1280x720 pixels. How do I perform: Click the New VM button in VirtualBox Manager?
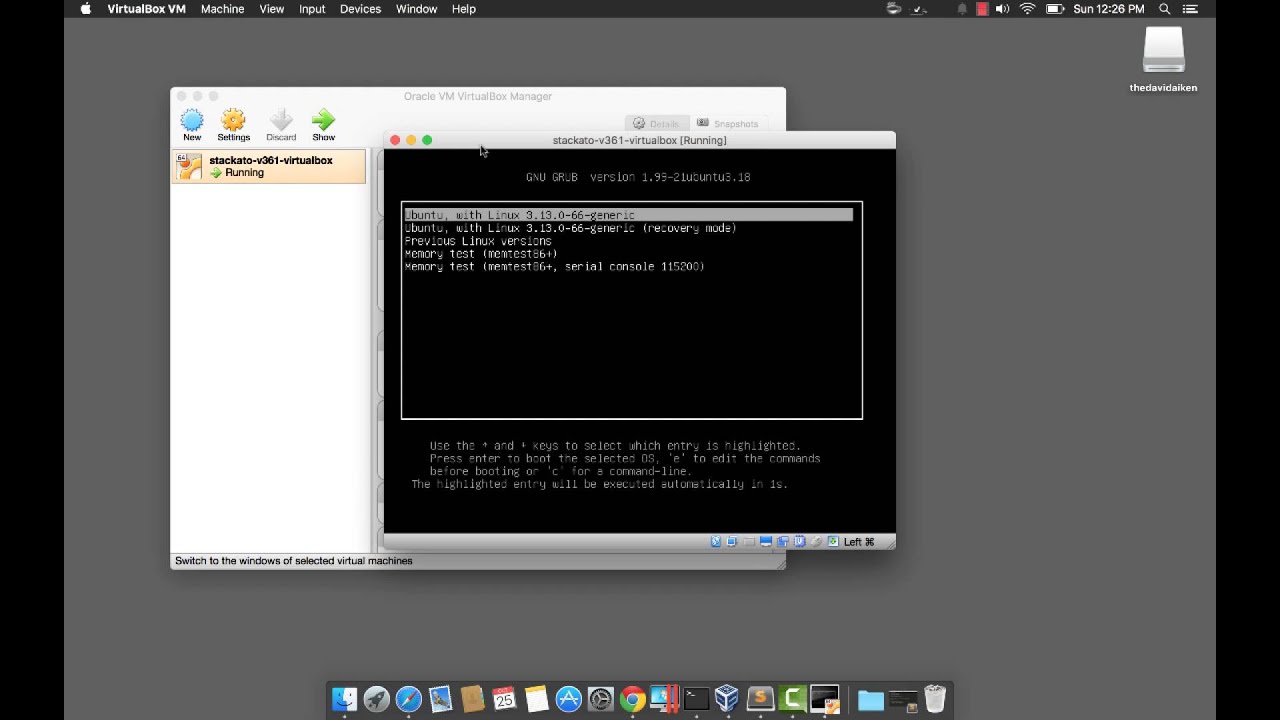[x=192, y=125]
